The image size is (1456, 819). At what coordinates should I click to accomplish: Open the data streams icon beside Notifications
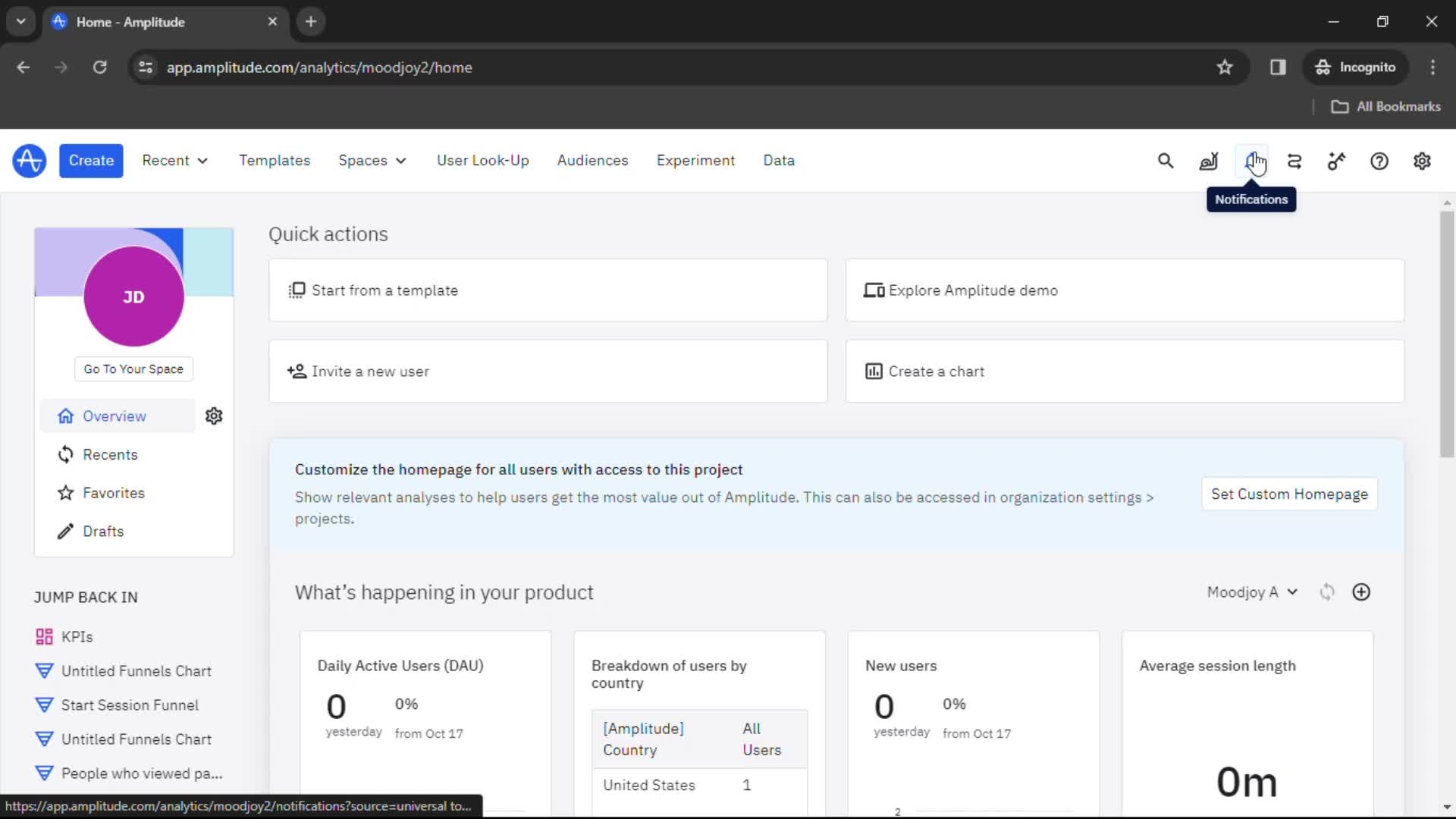(x=1294, y=161)
